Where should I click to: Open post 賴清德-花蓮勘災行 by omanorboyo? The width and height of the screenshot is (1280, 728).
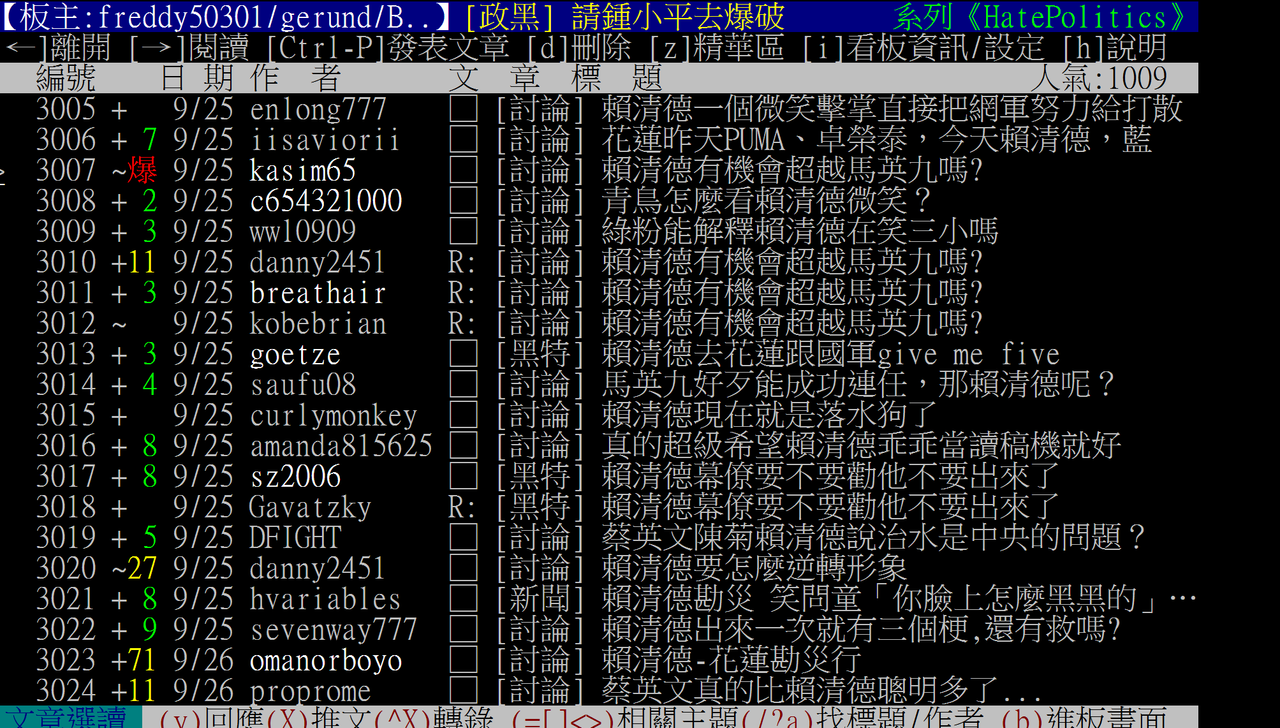point(731,661)
